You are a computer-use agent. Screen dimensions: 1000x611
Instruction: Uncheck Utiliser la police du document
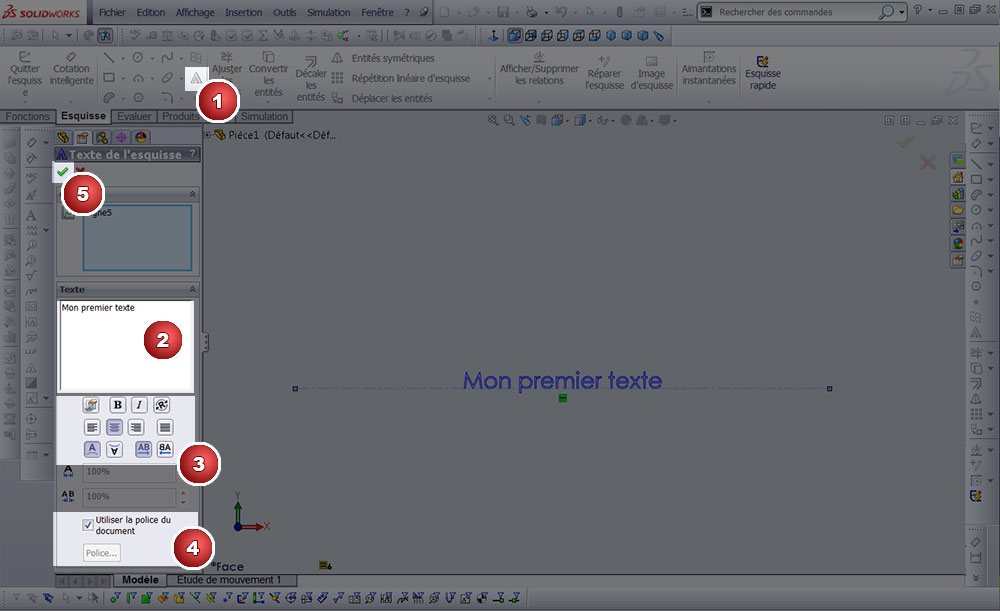[x=88, y=525]
